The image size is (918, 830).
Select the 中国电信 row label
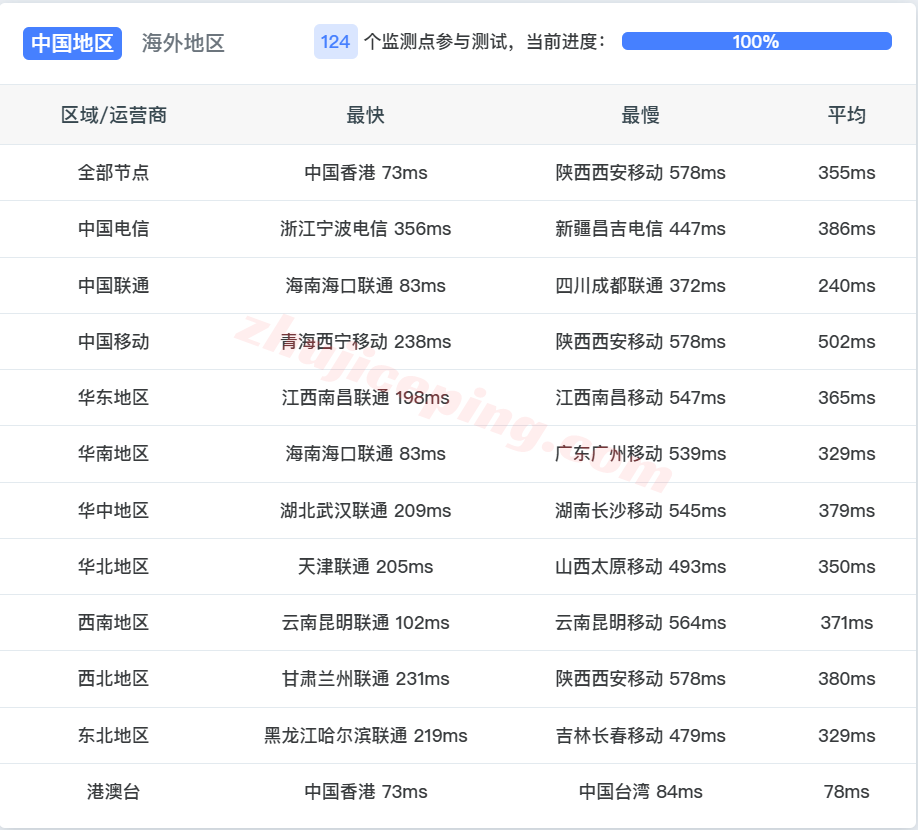tap(114, 229)
